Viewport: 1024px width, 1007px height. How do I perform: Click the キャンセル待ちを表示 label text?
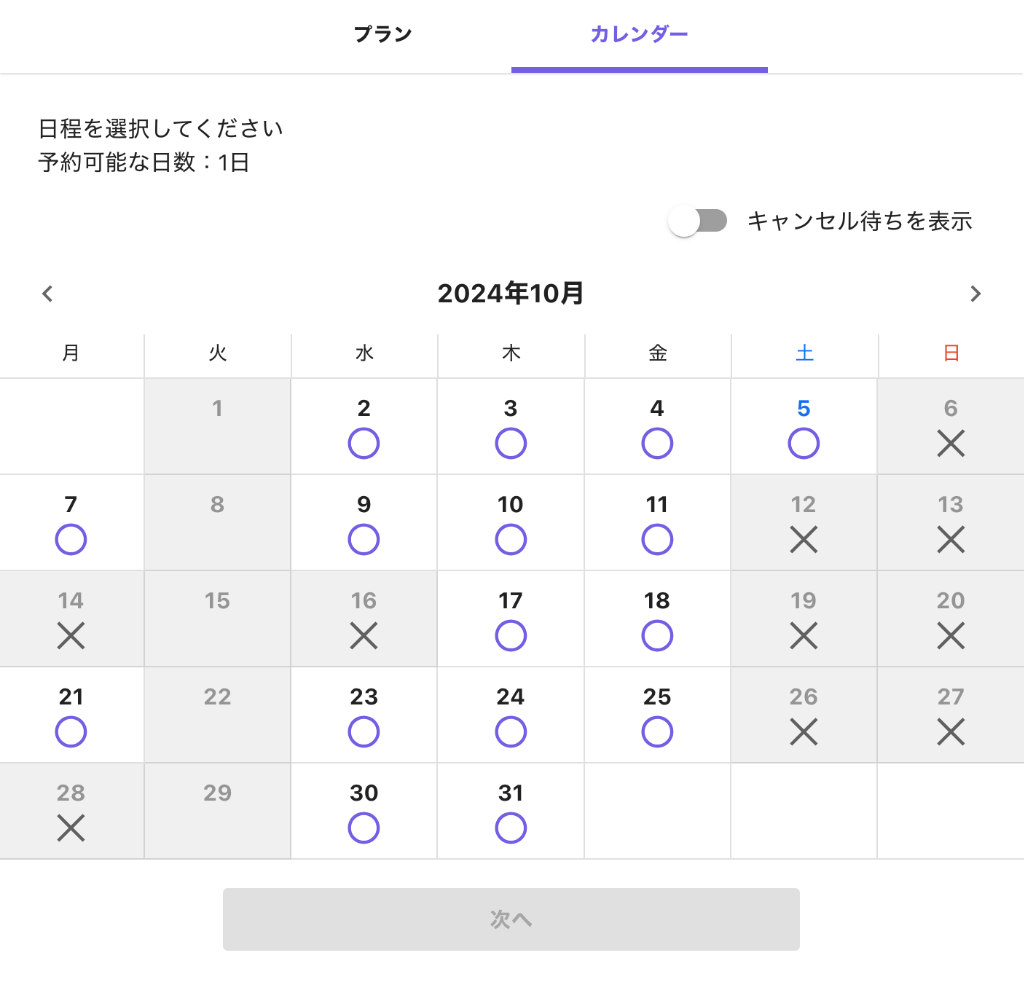click(859, 221)
